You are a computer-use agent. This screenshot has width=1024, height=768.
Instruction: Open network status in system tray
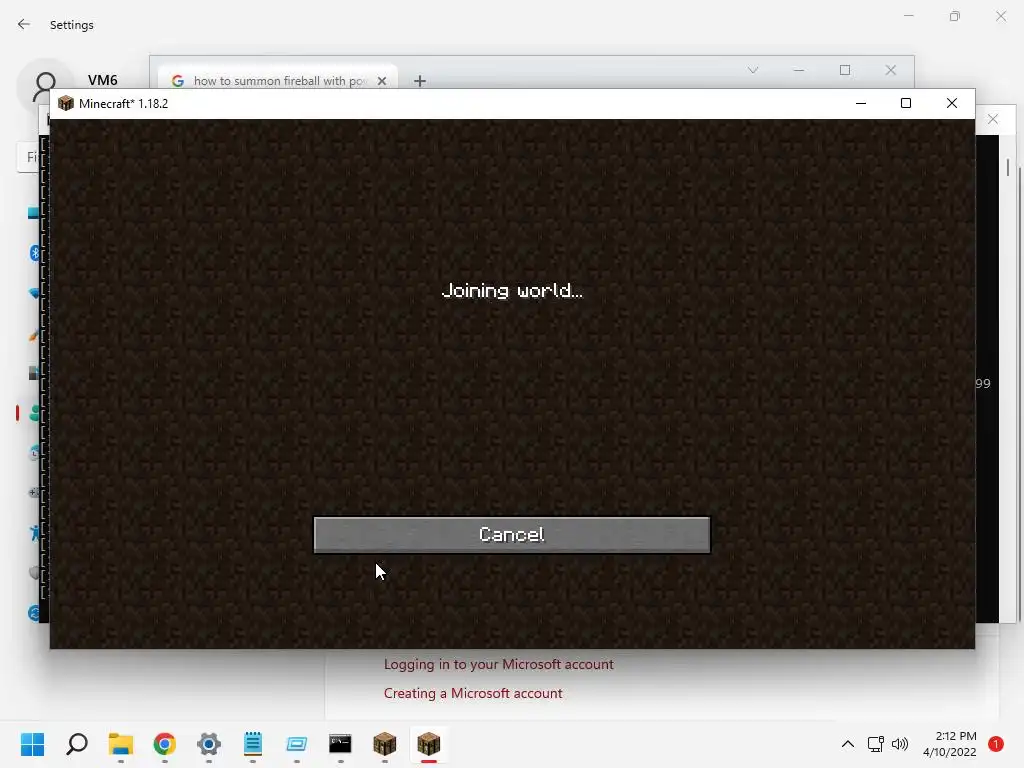[875, 744]
